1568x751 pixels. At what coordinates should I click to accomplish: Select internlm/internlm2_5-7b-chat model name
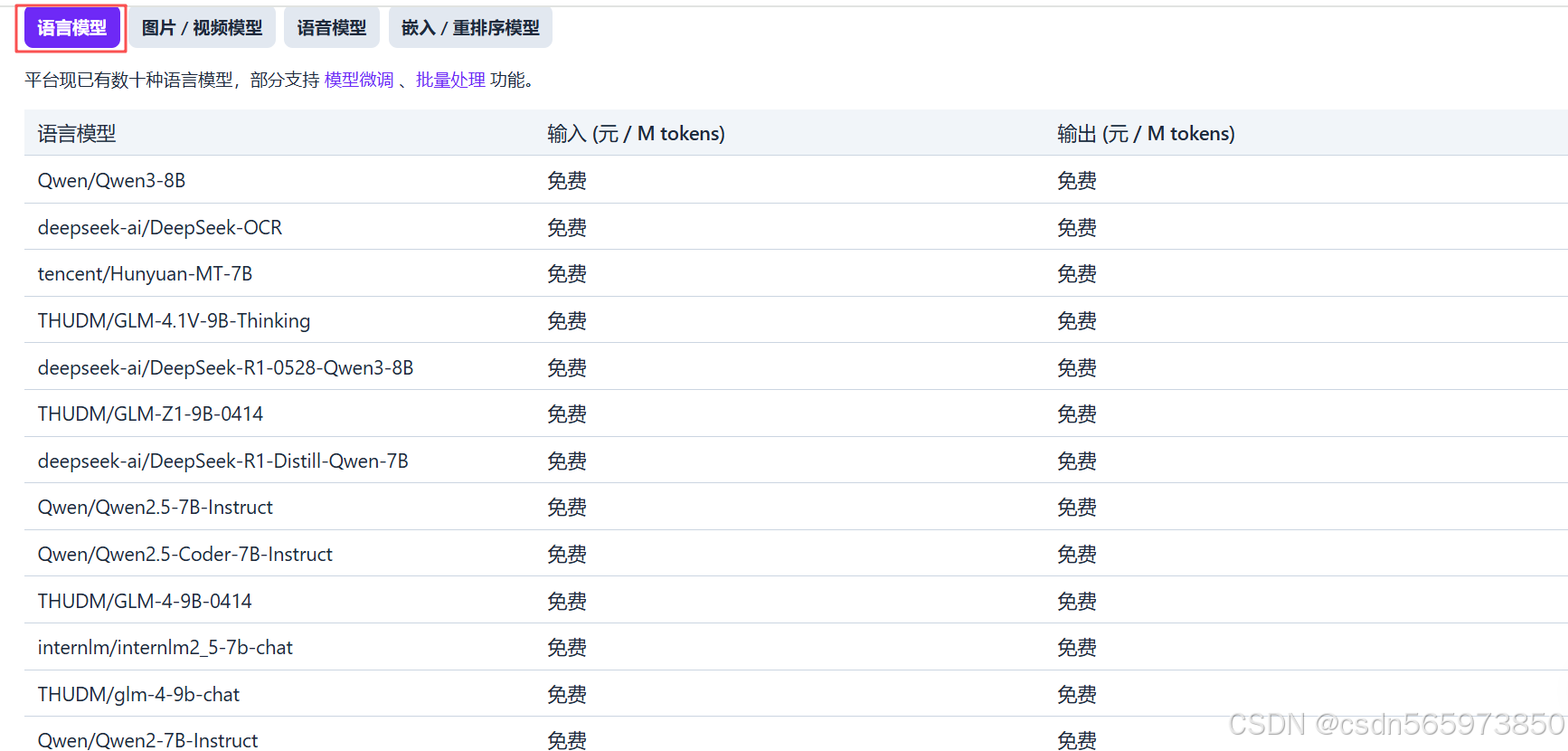(165, 647)
